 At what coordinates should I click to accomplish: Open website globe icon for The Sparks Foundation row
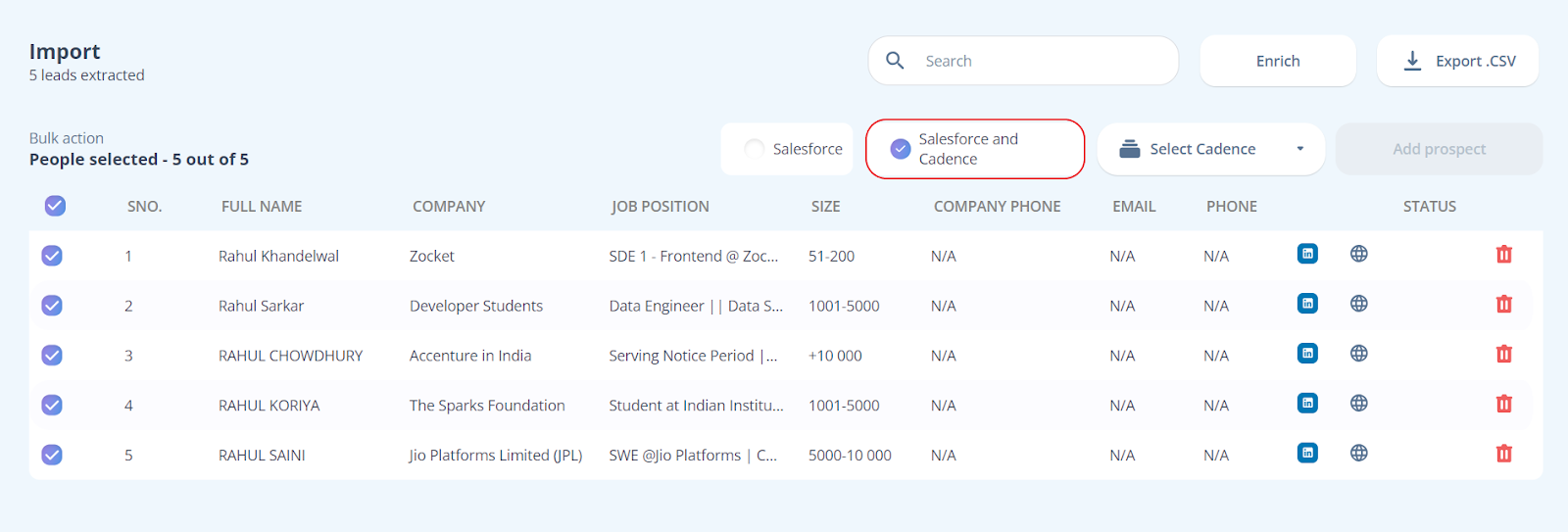[x=1358, y=403]
